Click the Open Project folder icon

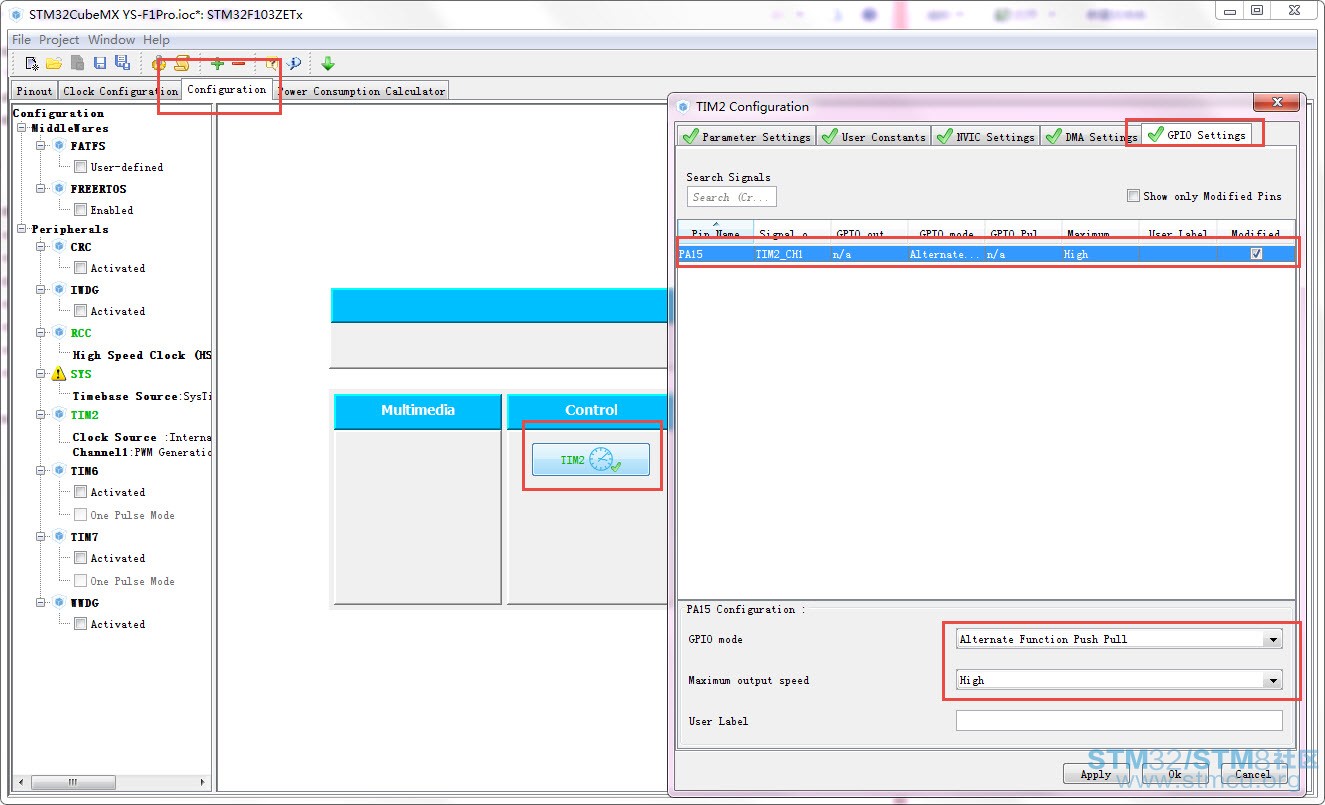(x=54, y=63)
